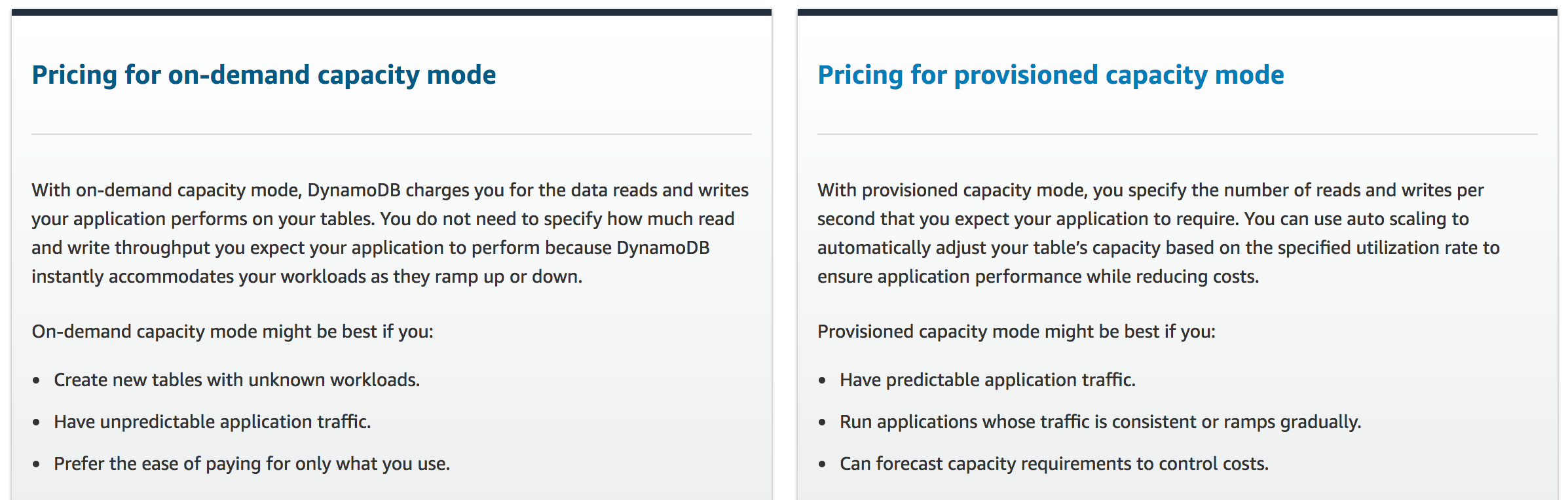Click the on-demand capacity mode description paragraph
Screen dimensions: 1568x500
(x=391, y=233)
